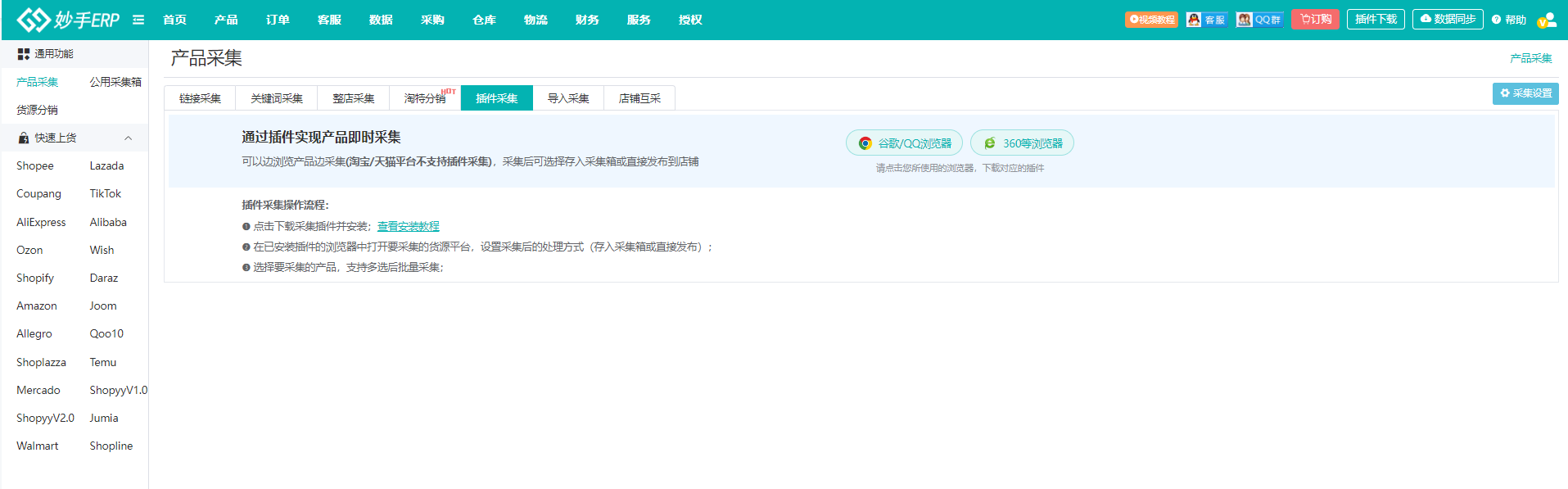The height and width of the screenshot is (489, 1568).
Task: Collapse the 快速上货 section chevron
Action: click(x=129, y=138)
